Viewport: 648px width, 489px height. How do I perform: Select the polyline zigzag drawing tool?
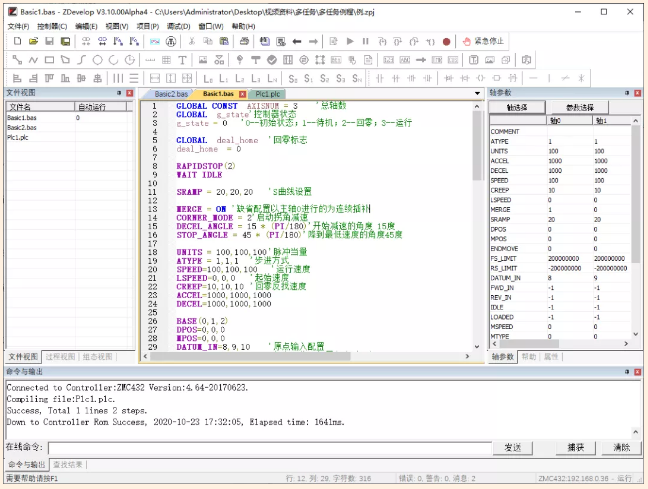[x=33, y=60]
